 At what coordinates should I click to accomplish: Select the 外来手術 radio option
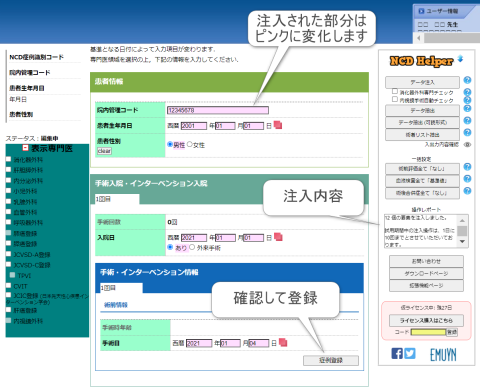point(192,247)
